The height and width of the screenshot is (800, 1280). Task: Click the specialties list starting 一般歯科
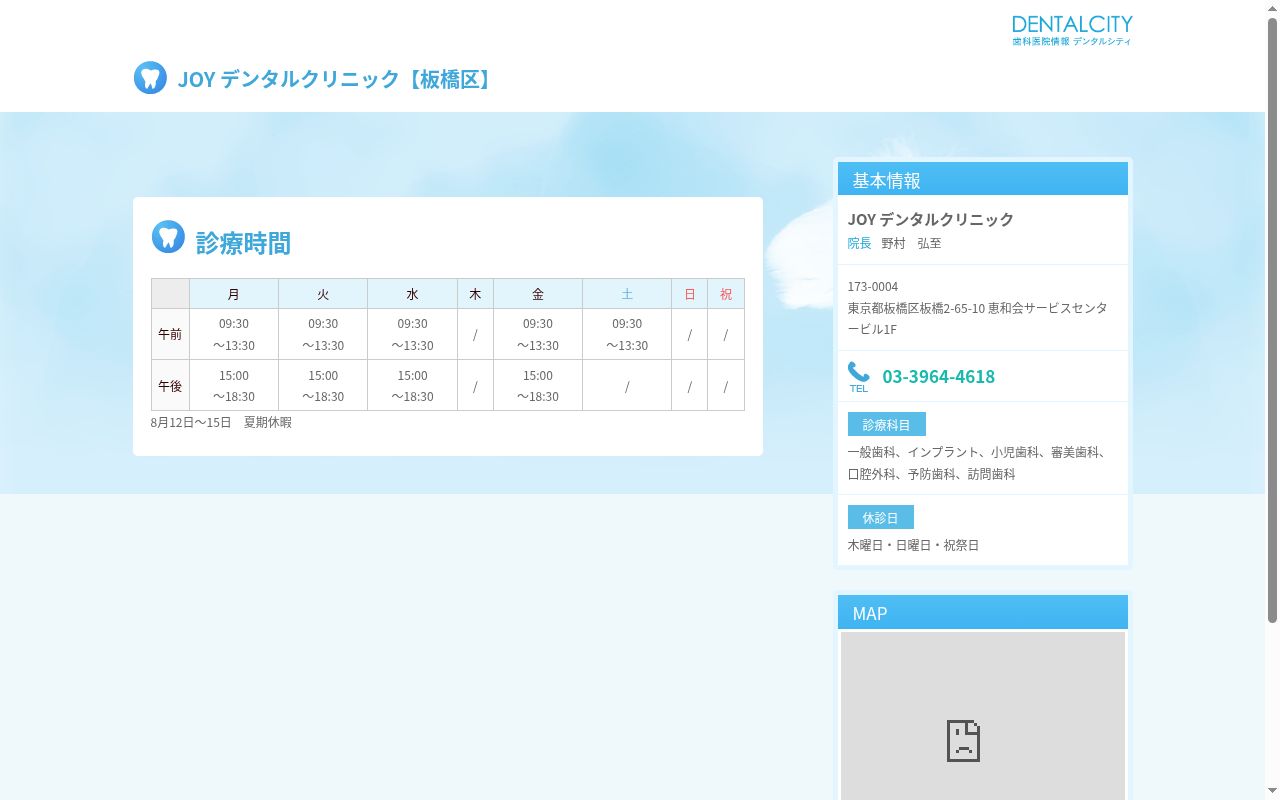[x=977, y=463]
